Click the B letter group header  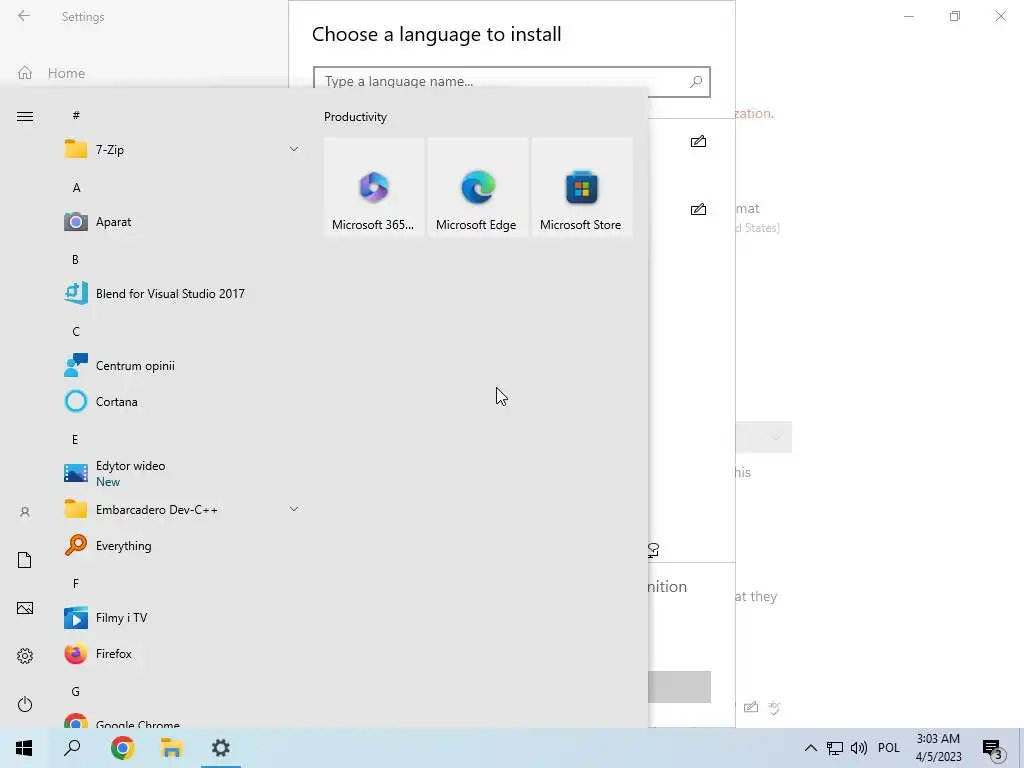tap(75, 259)
